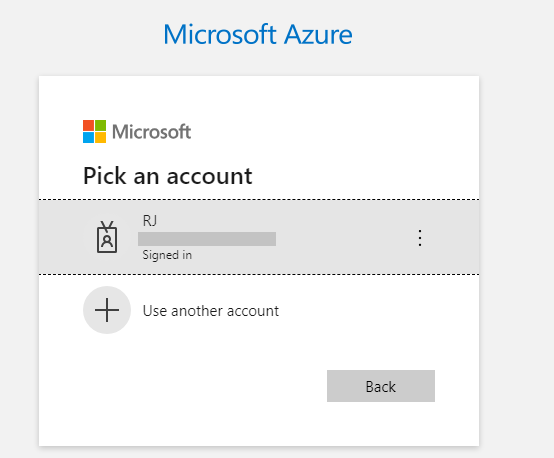Image resolution: width=554 pixels, height=458 pixels.
Task: Select the RJ signed-in account tile
Action: [x=259, y=237]
